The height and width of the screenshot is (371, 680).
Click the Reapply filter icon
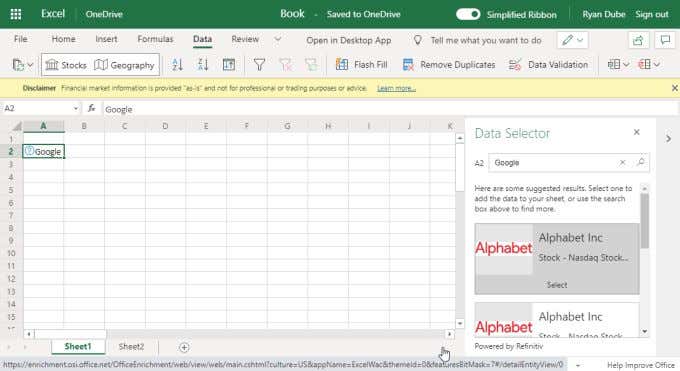tap(311, 65)
